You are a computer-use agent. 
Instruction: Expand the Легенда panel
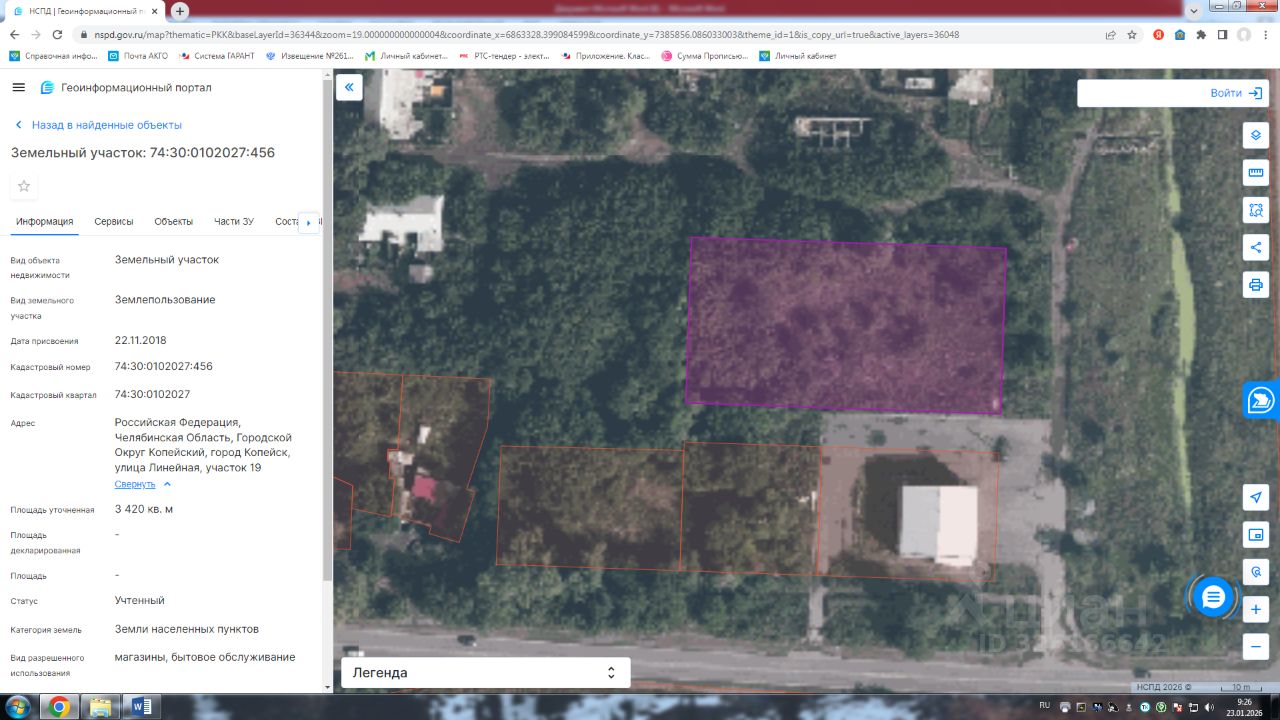(x=486, y=673)
